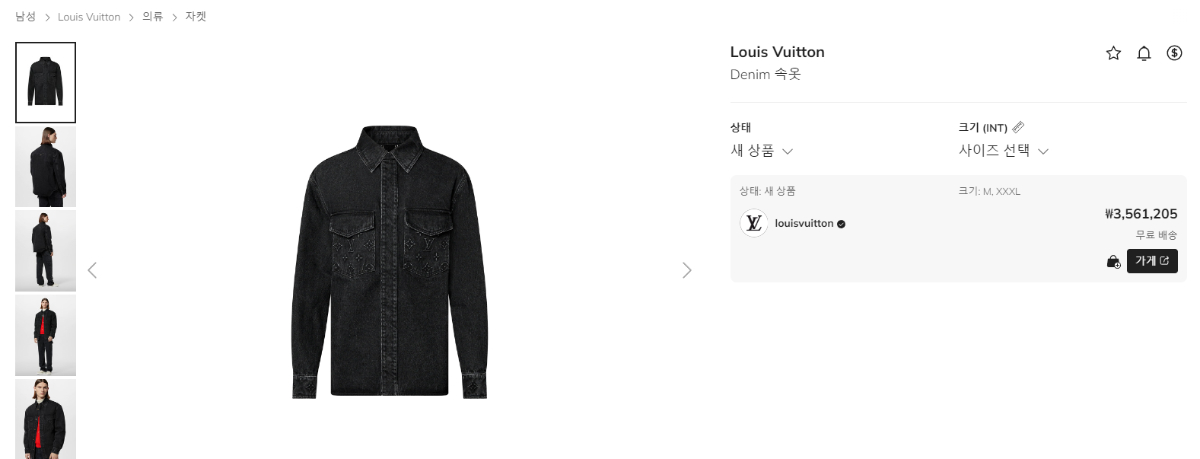
Task: Select the fourth thumbnail, model front view
Action: 45,335
